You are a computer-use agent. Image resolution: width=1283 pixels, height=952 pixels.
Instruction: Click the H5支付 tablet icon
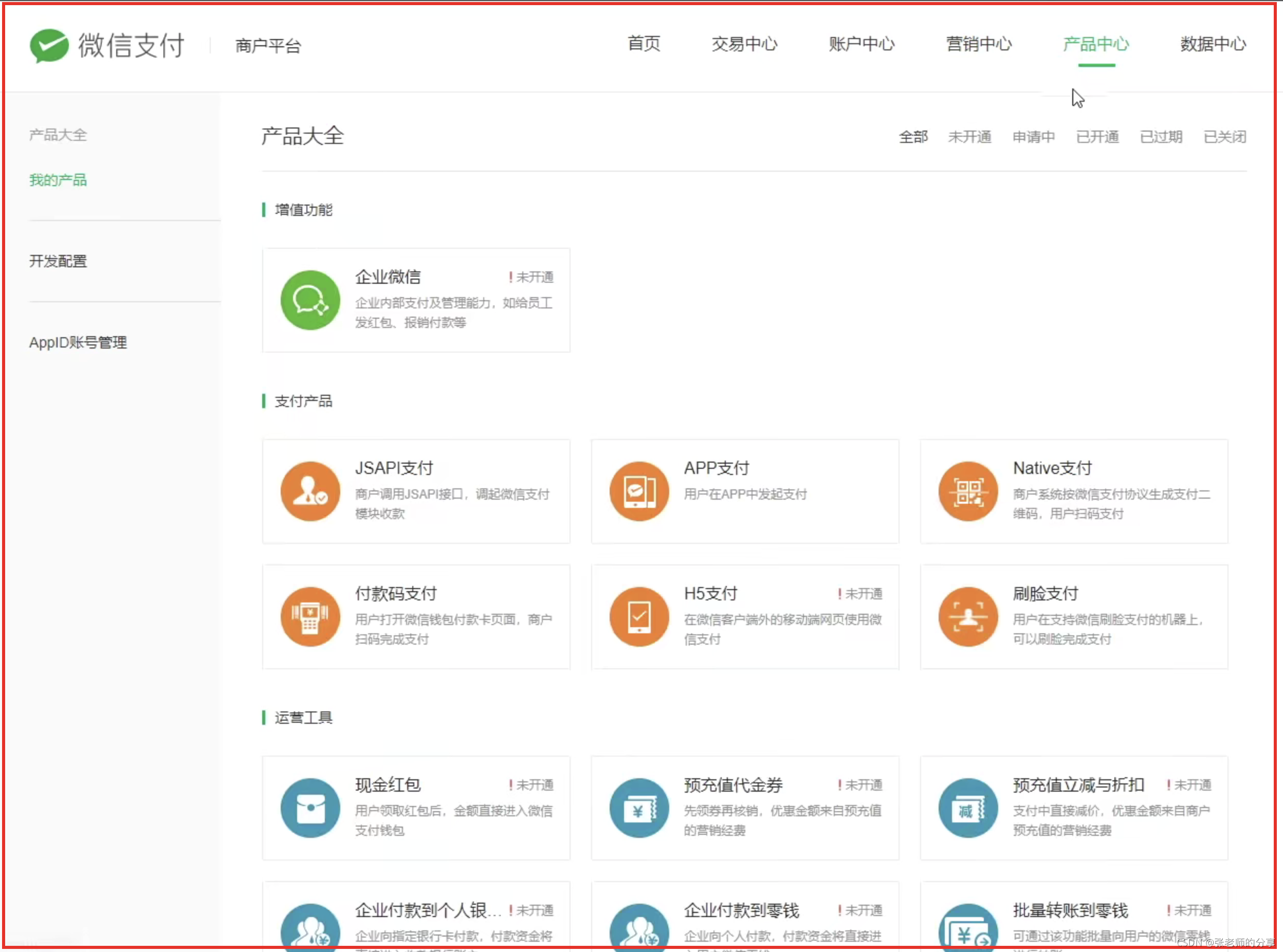click(x=639, y=617)
